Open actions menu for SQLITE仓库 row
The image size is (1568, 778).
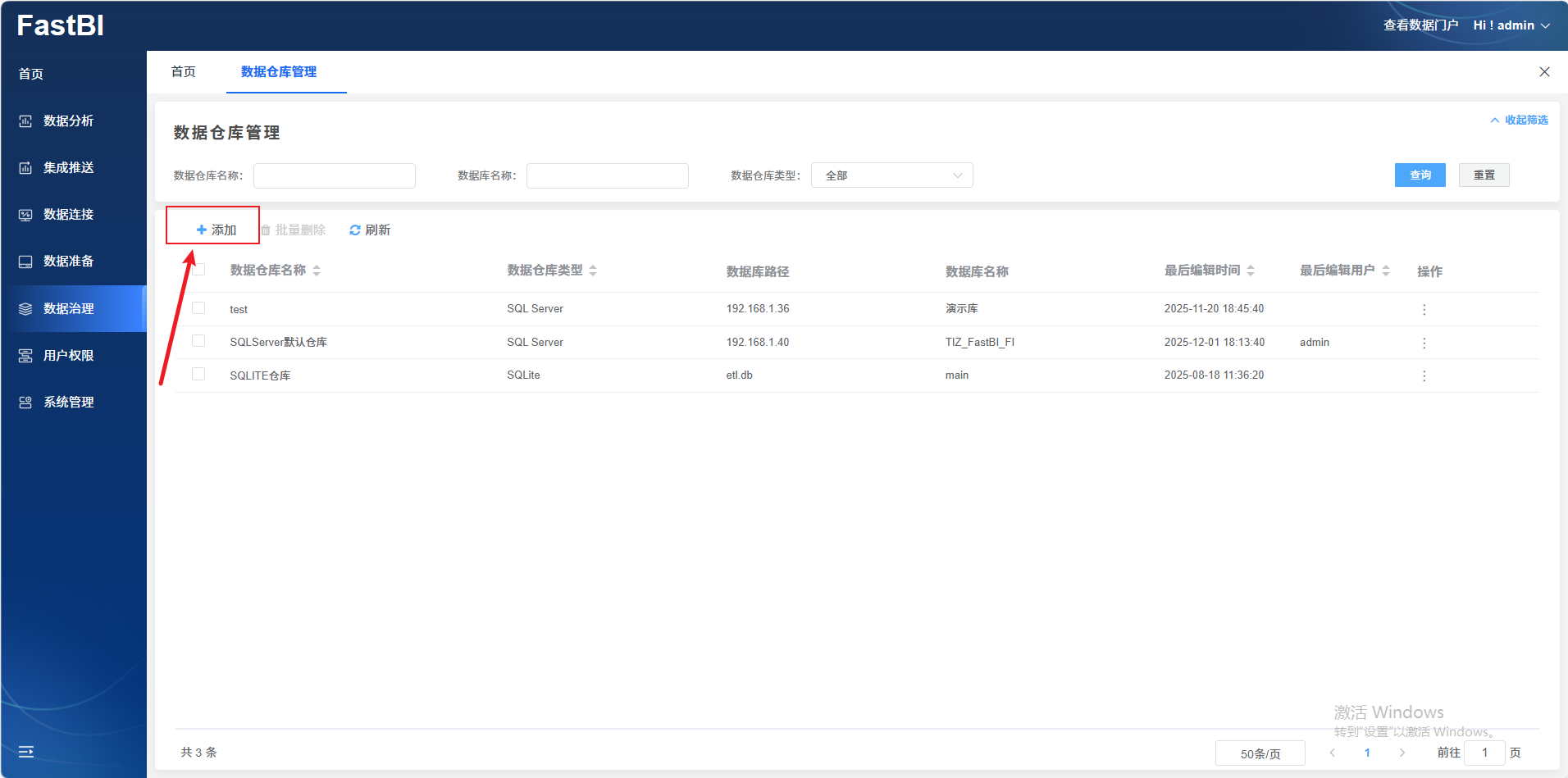coord(1424,376)
